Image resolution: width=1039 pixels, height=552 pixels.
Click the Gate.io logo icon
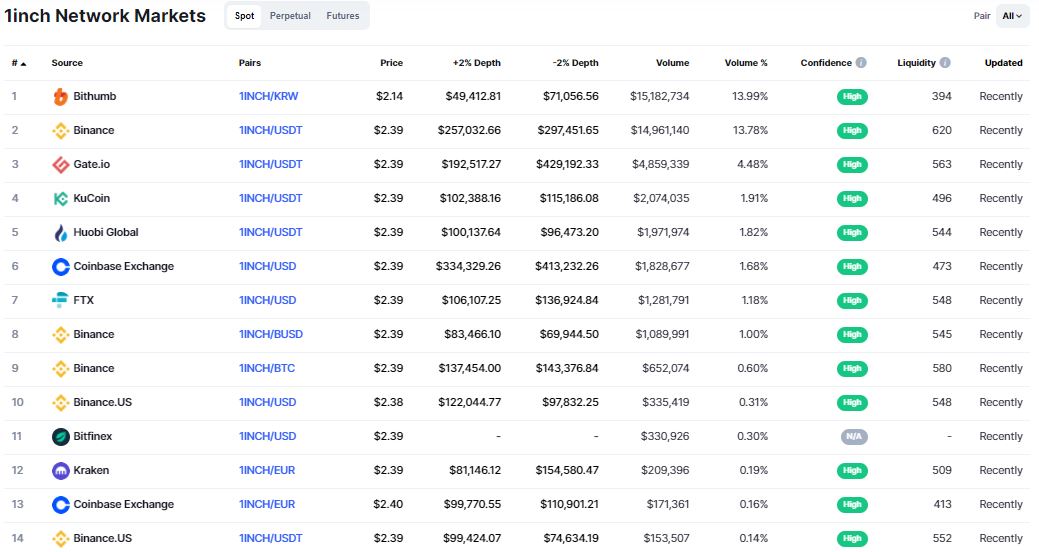pos(60,164)
